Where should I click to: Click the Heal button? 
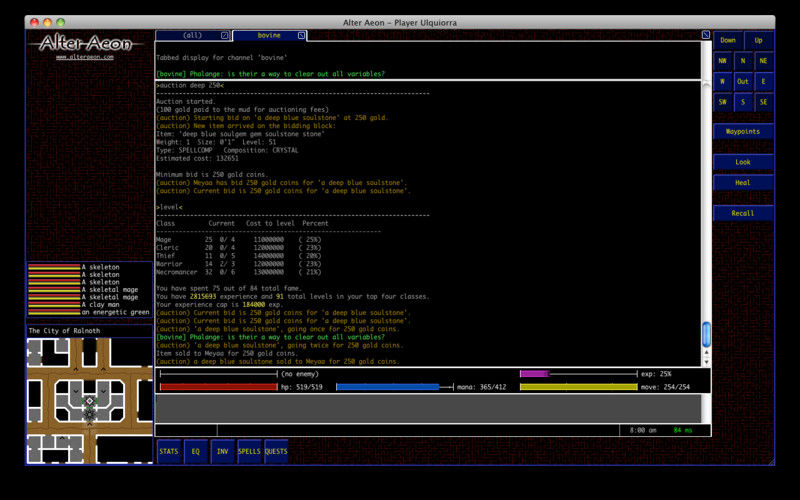click(x=743, y=183)
